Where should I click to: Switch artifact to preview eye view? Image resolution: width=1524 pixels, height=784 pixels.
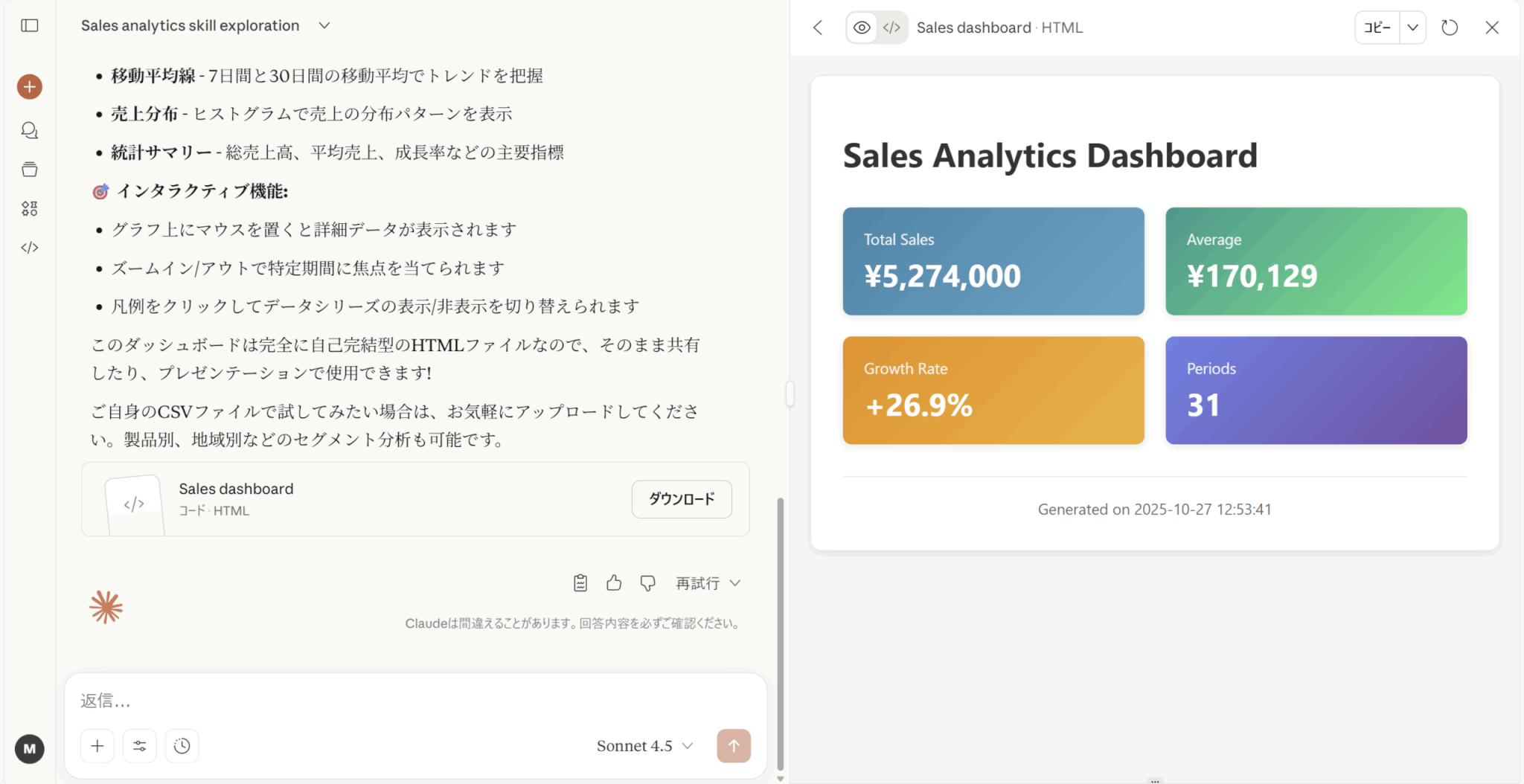tap(862, 28)
